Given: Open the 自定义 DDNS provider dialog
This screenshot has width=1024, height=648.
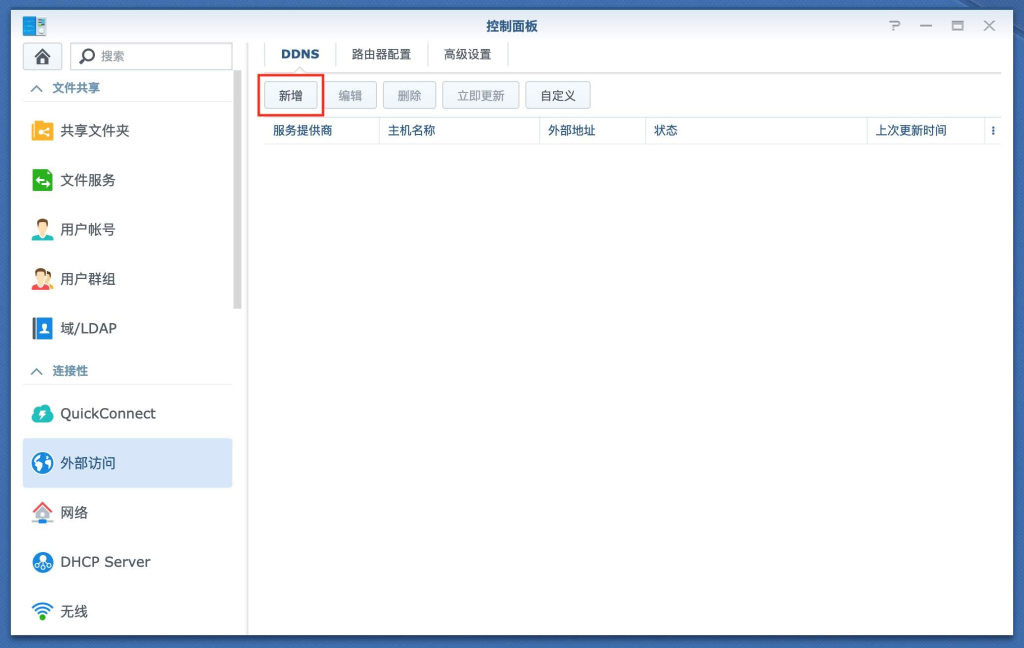Looking at the screenshot, I should [x=558, y=95].
